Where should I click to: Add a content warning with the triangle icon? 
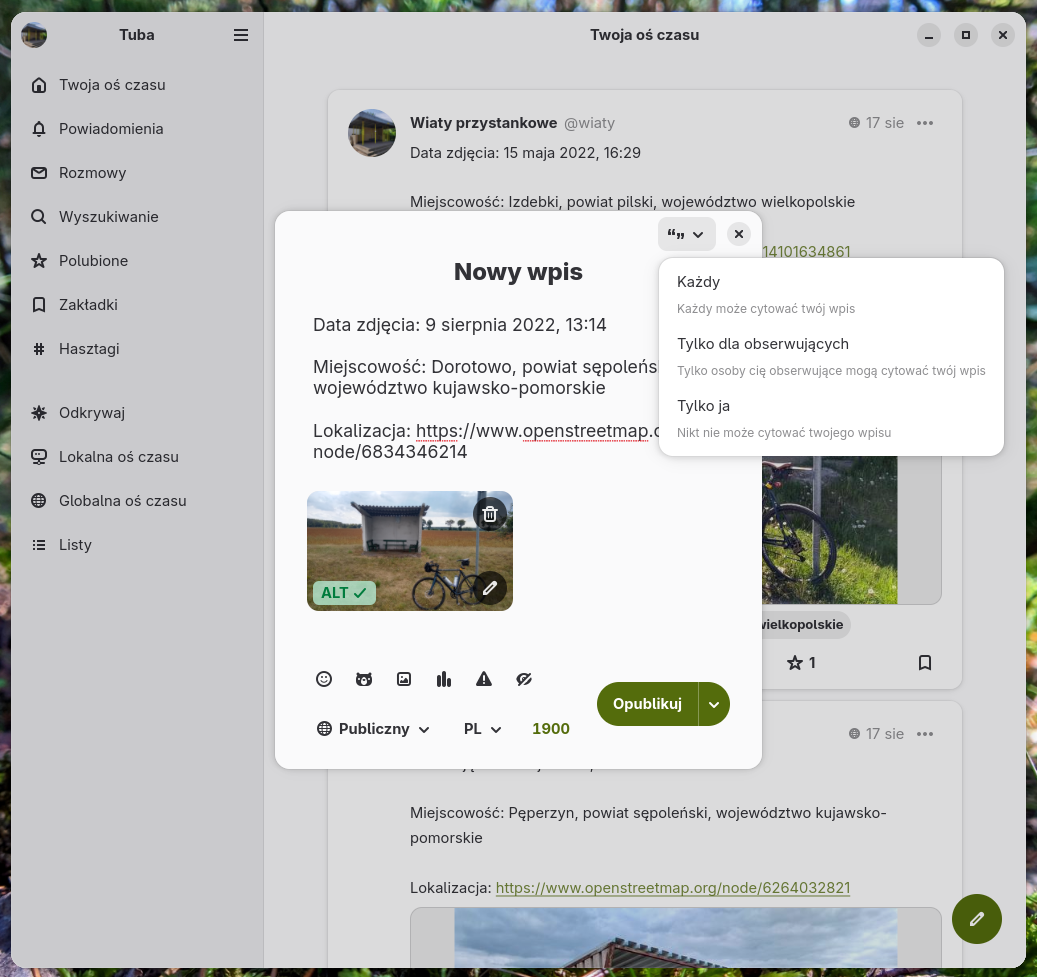point(484,679)
